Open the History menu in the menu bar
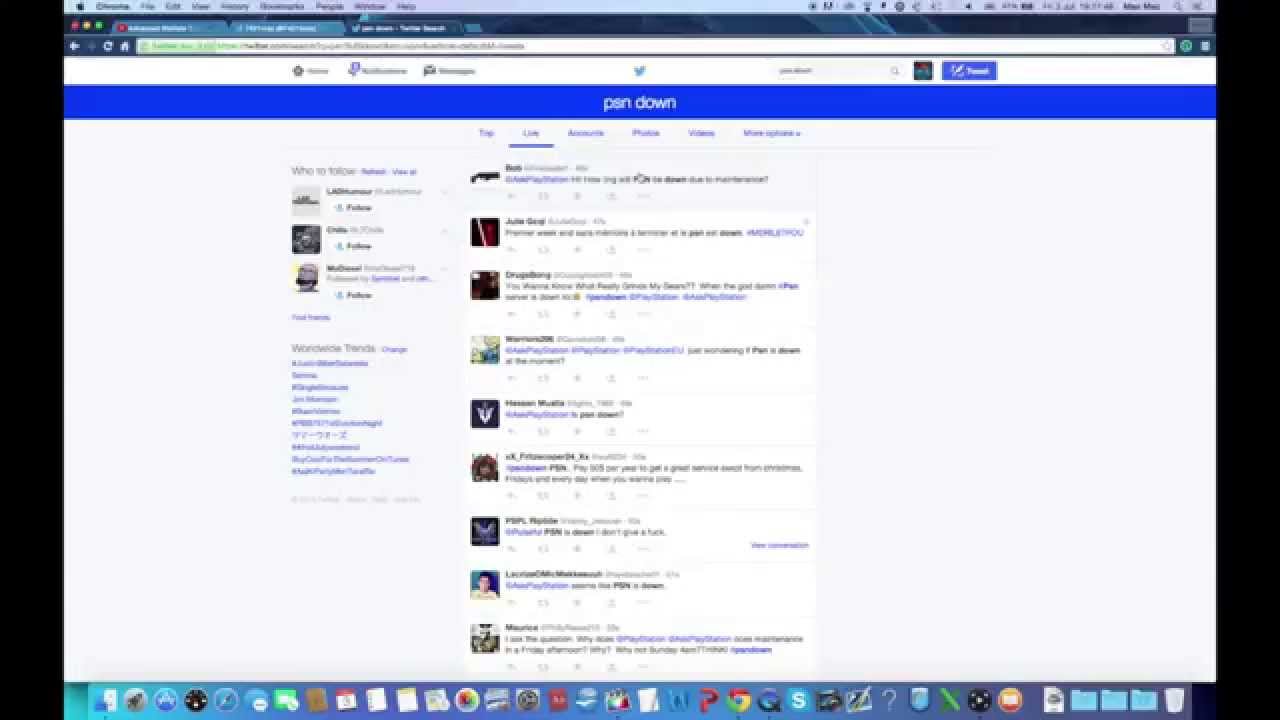1280x720 pixels. [x=235, y=6]
